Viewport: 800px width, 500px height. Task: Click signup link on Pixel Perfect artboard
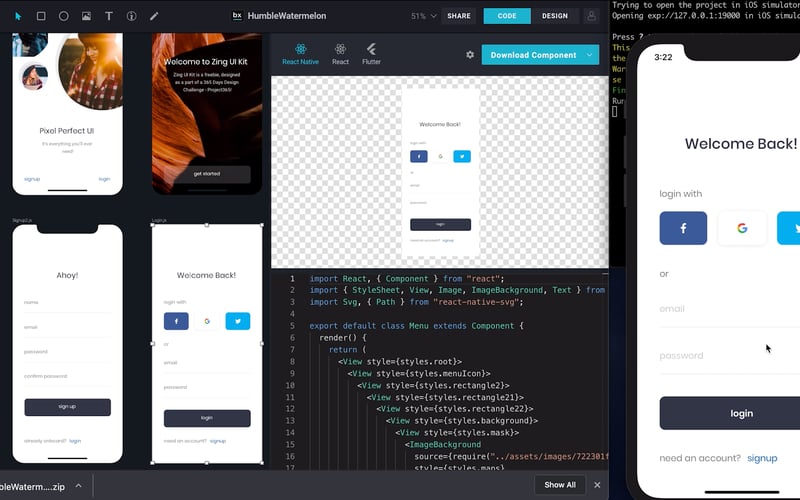32,179
